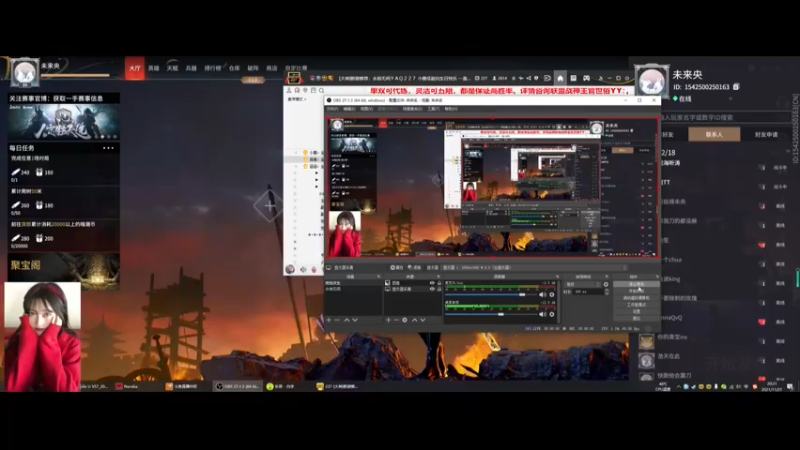Toggle visibility of 显示器采集 source

pyautogui.click(x=432, y=289)
